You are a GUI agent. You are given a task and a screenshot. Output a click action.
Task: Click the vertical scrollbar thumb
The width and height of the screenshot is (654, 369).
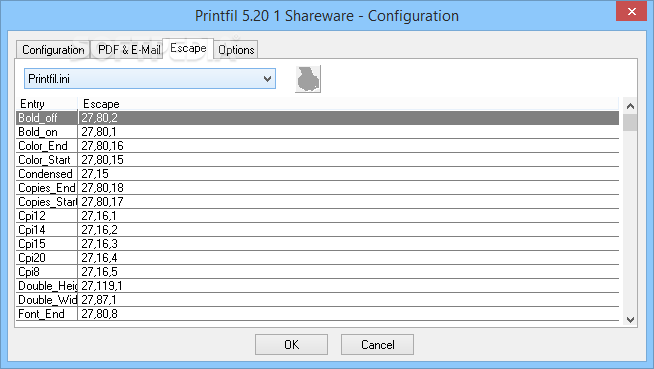[630, 123]
